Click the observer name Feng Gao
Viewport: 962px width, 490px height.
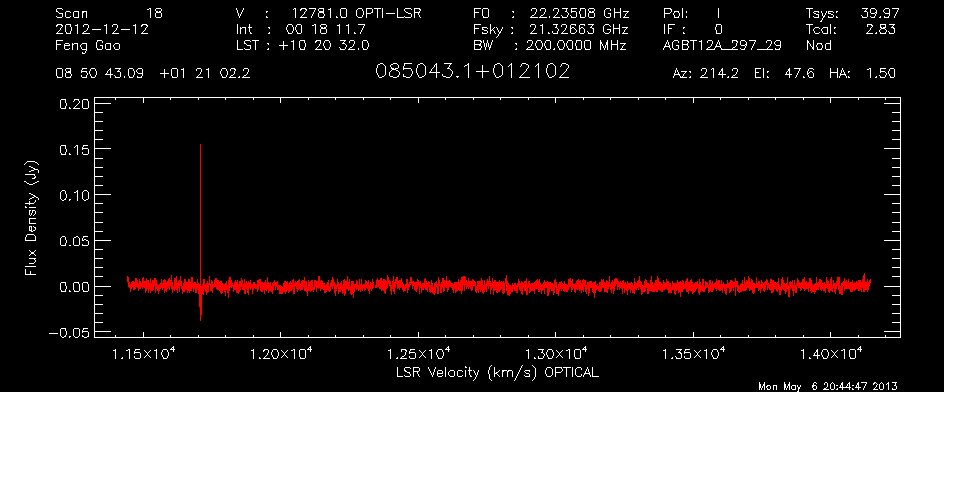(x=88, y=46)
